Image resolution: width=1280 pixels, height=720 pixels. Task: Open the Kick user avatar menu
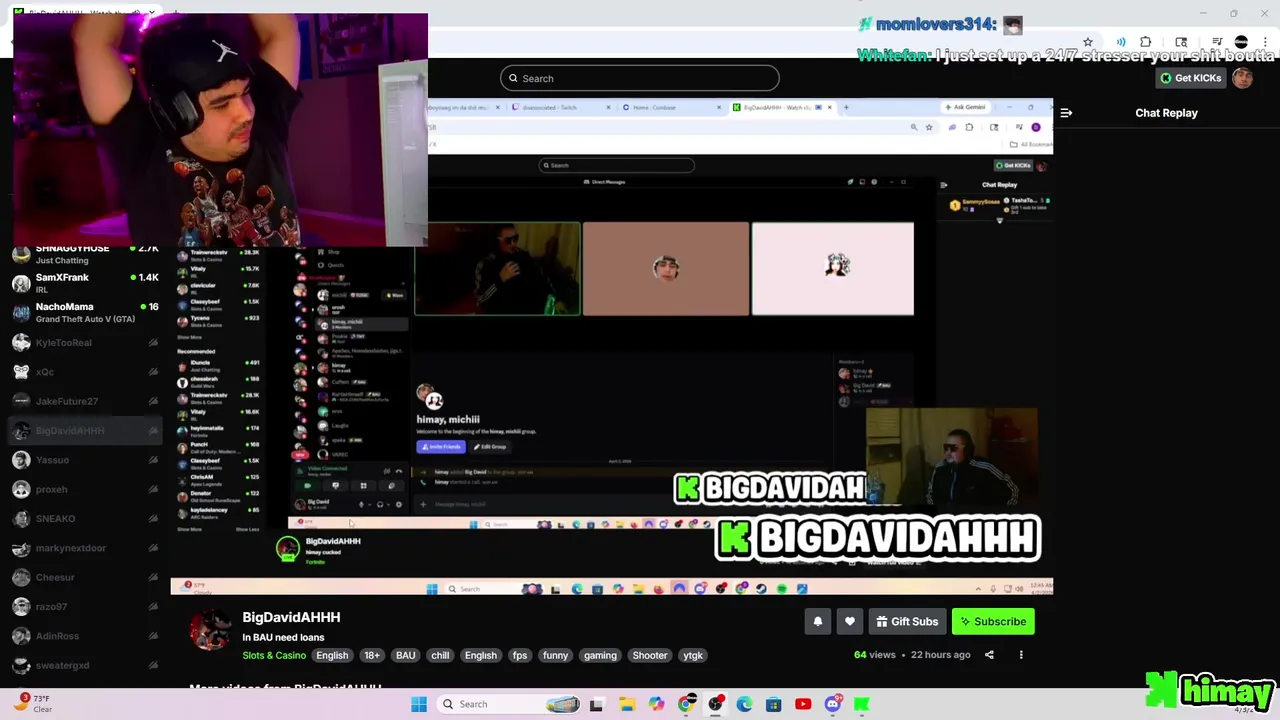pos(1243,78)
